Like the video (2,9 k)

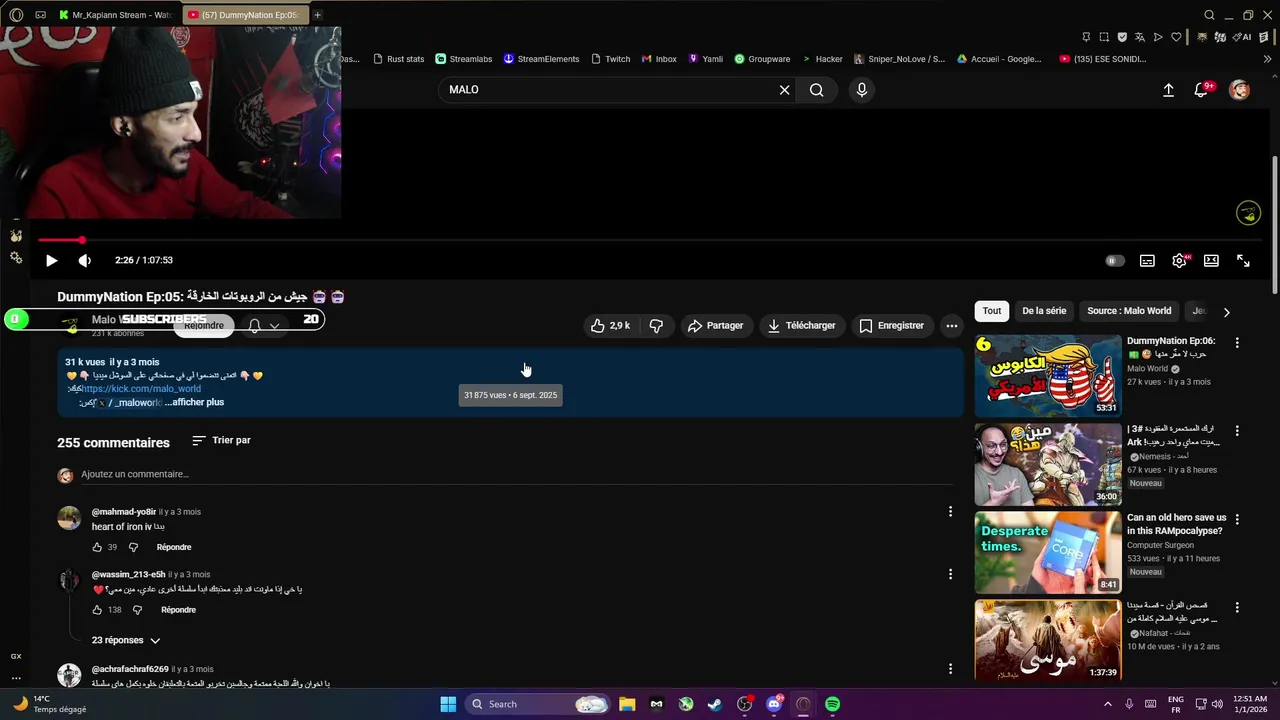point(610,326)
